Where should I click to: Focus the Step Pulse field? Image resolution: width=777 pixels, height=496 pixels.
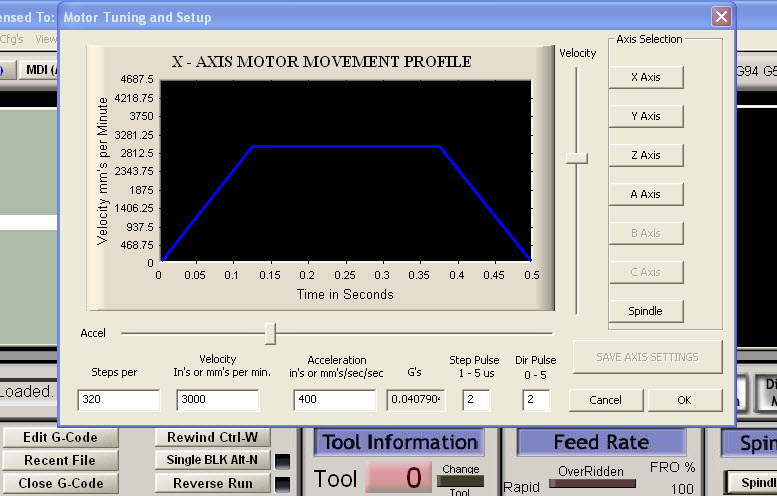click(476, 400)
